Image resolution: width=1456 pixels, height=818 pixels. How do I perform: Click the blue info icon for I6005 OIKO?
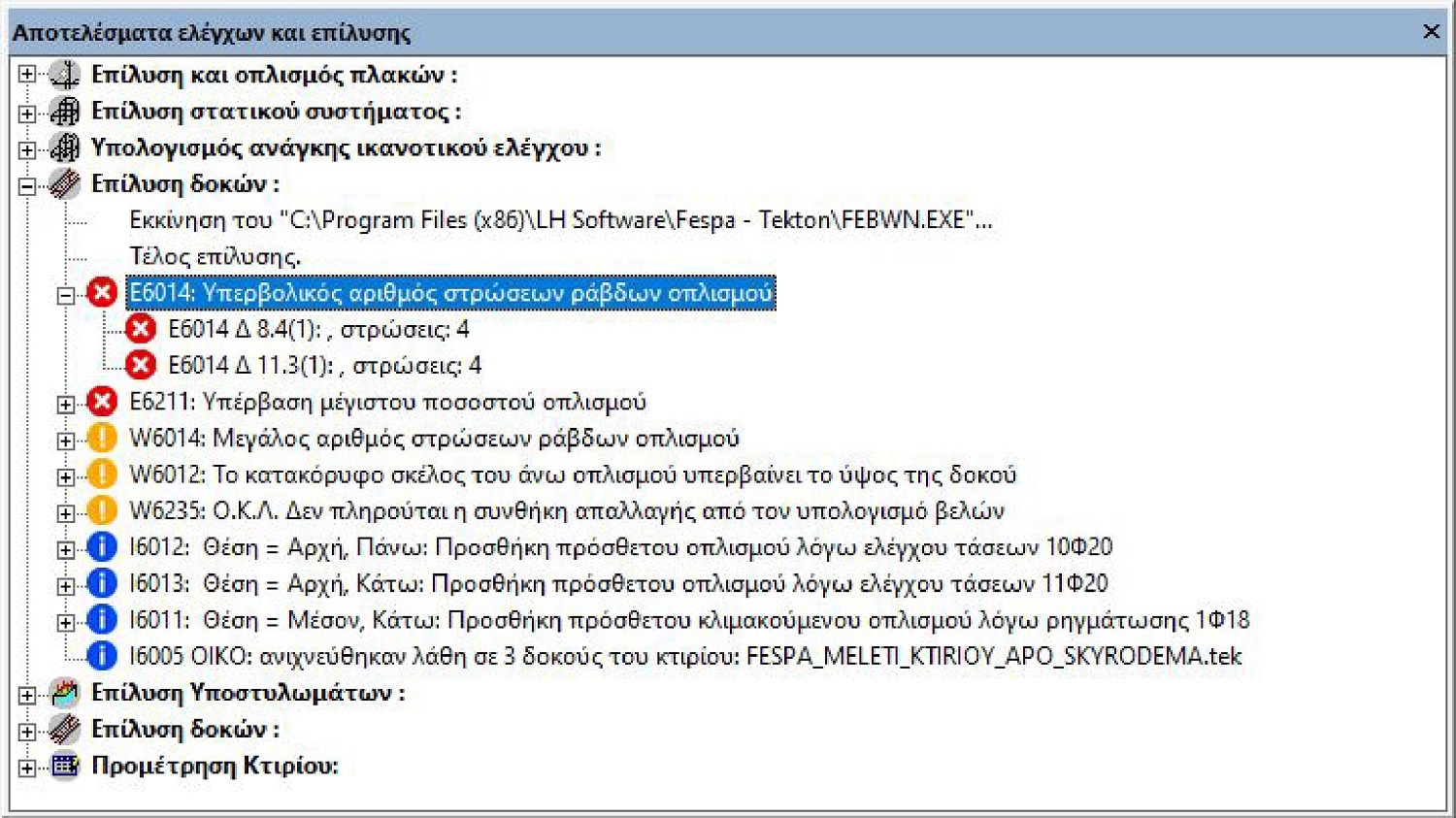102,656
